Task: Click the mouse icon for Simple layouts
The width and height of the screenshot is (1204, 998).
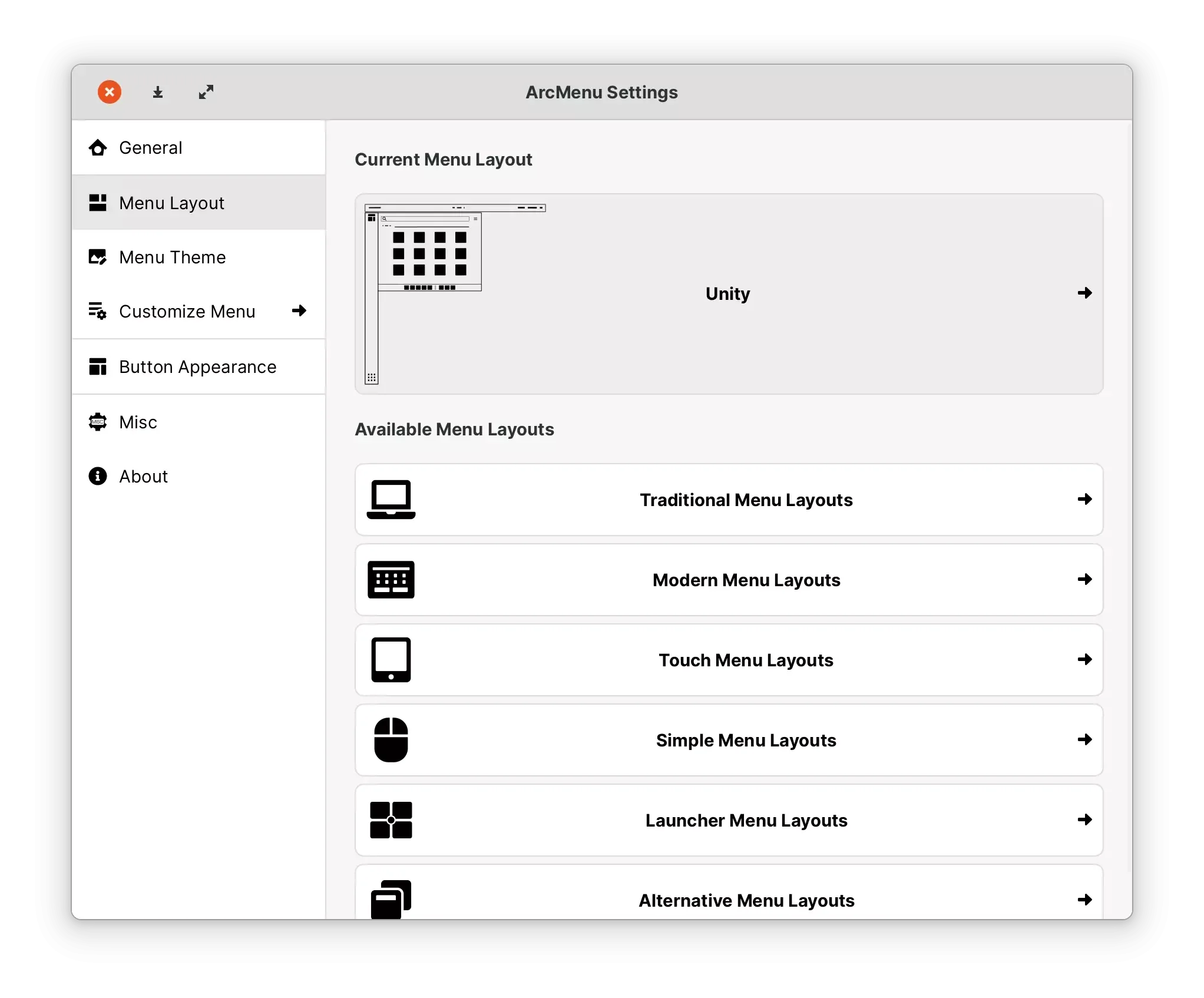Action: [x=391, y=740]
